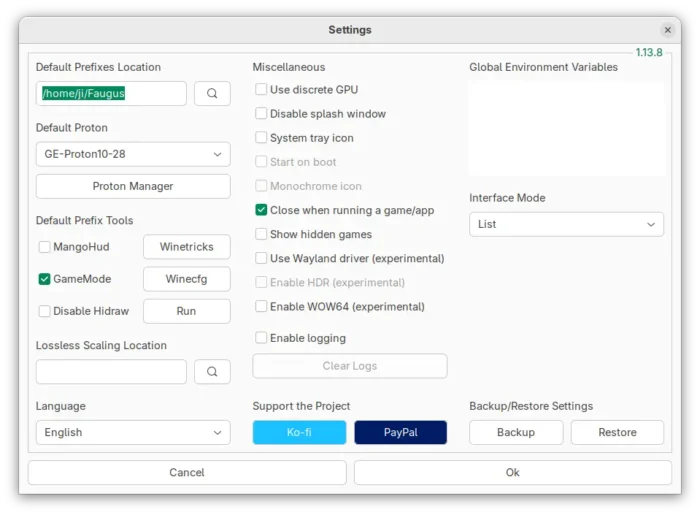
Task: Click search icon beside Lossless Scaling Location
Action: (212, 372)
